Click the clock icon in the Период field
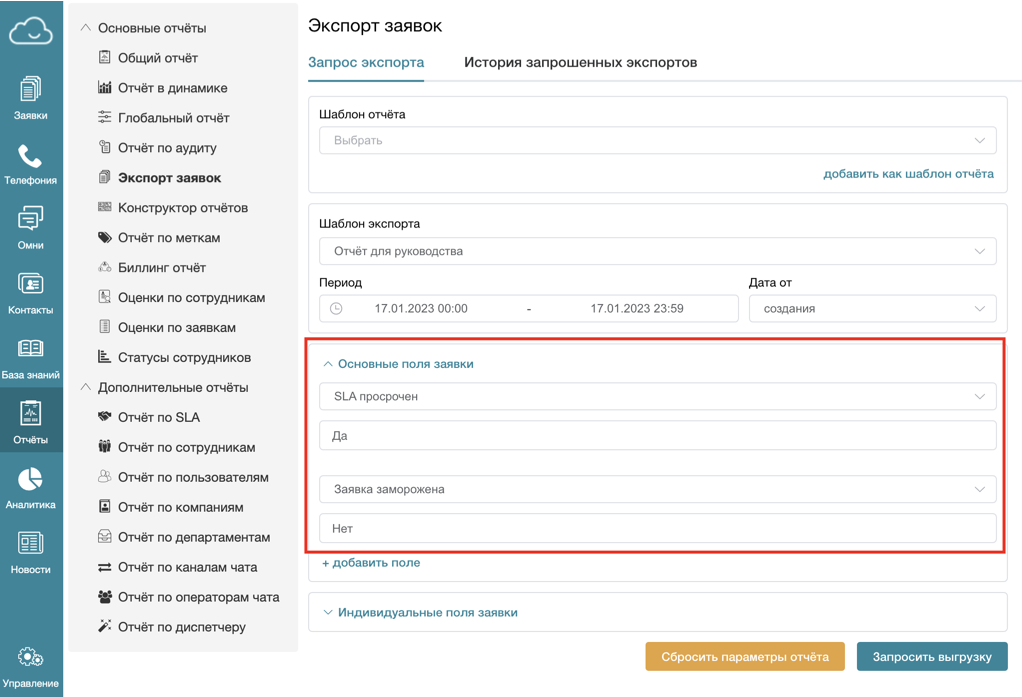Image resolution: width=1022 pixels, height=697 pixels. coord(338,307)
